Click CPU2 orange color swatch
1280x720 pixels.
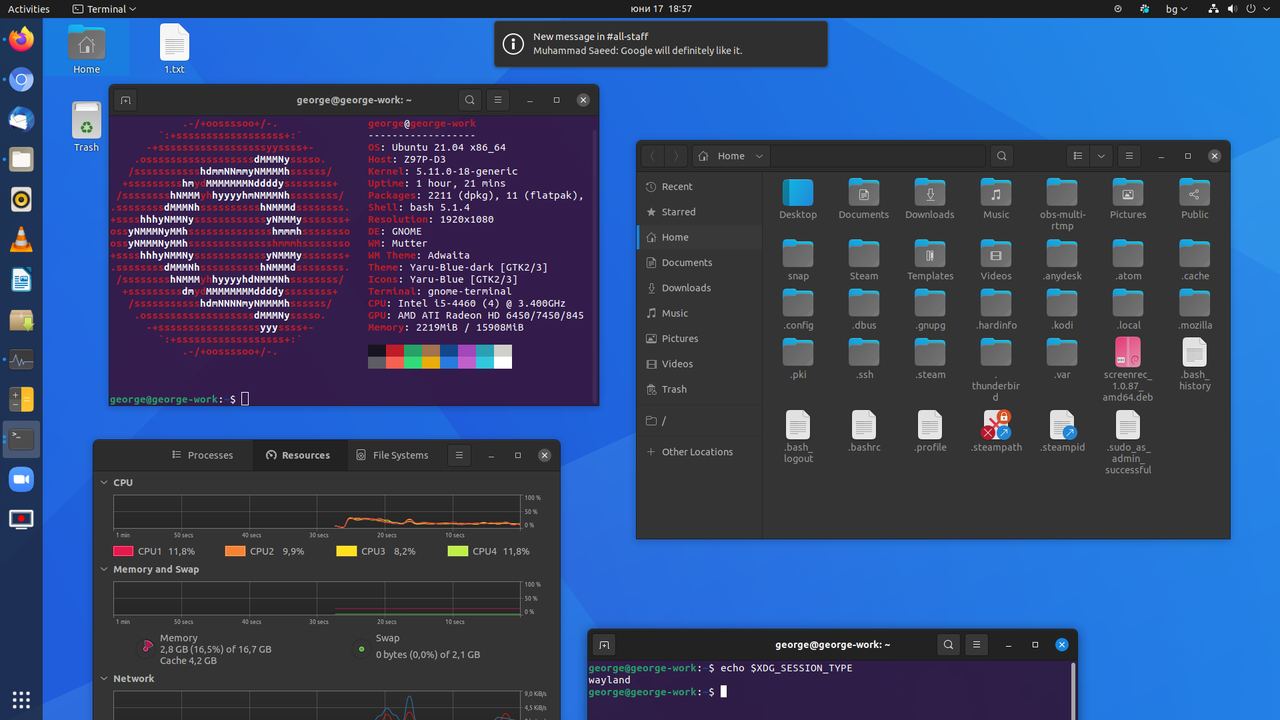[x=235, y=551]
